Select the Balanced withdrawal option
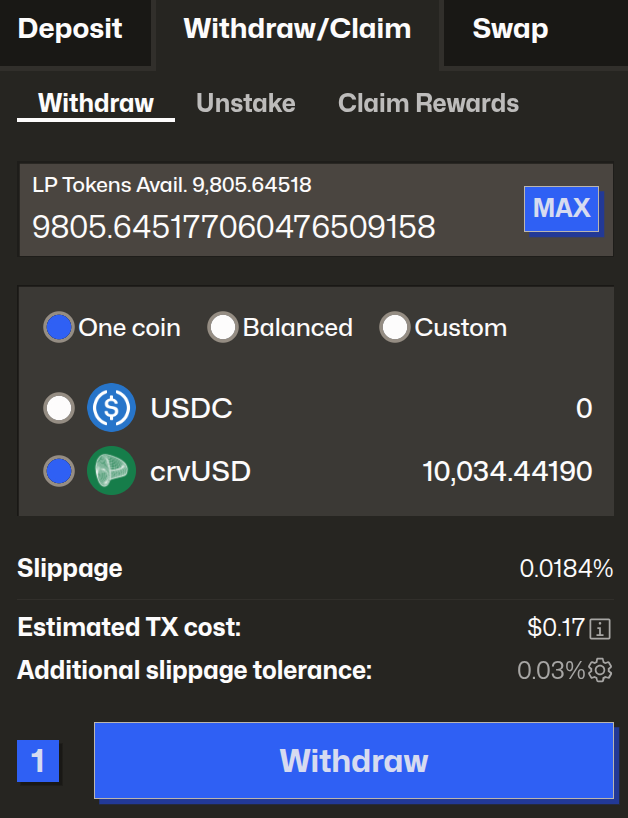Screen dimensions: 628x818 coord(223,327)
